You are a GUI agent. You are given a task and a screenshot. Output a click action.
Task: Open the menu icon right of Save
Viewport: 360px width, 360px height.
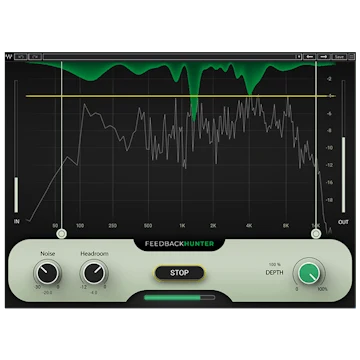351,57
